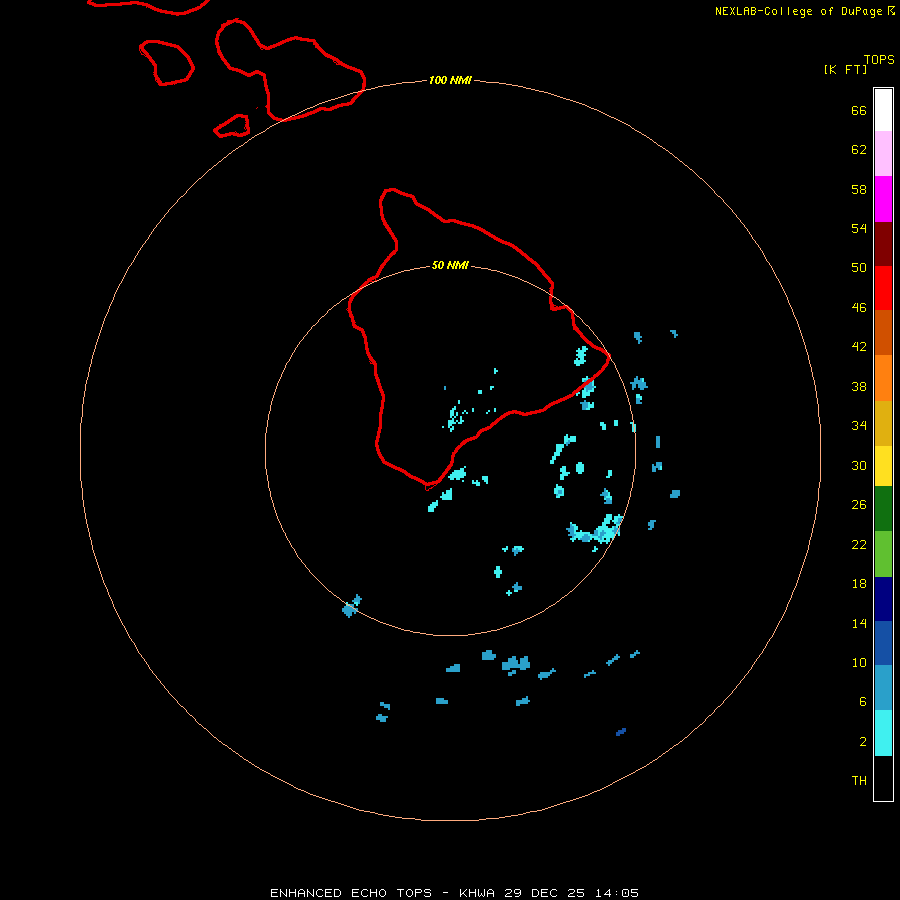Click the 46 legend value
This screenshot has height=900, width=900.
click(859, 308)
